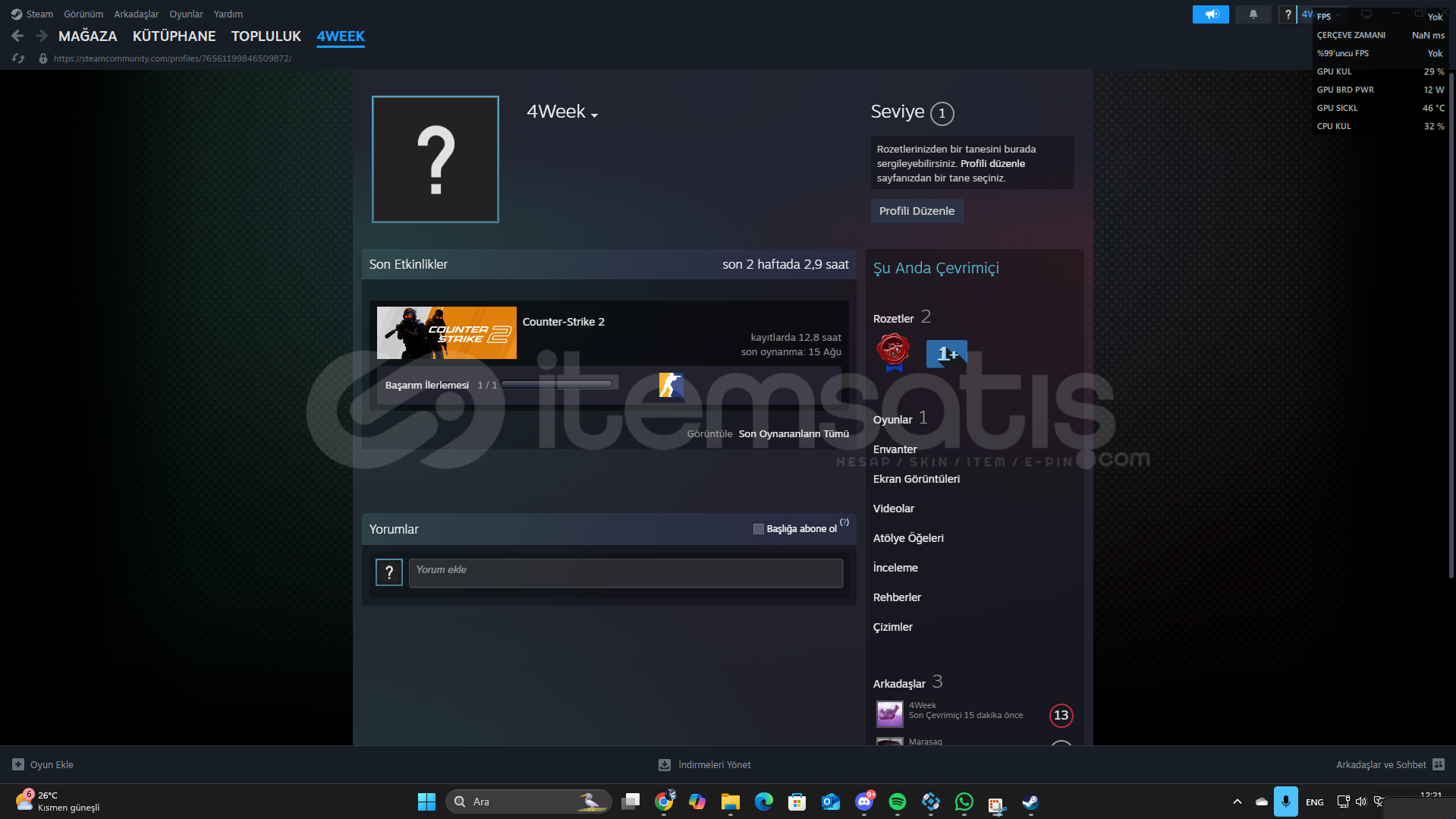
Task: Open the Videolar link
Action: (x=894, y=509)
